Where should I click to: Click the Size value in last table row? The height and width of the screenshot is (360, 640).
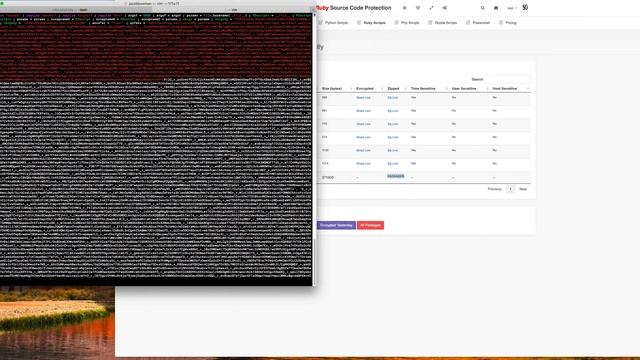coord(328,178)
